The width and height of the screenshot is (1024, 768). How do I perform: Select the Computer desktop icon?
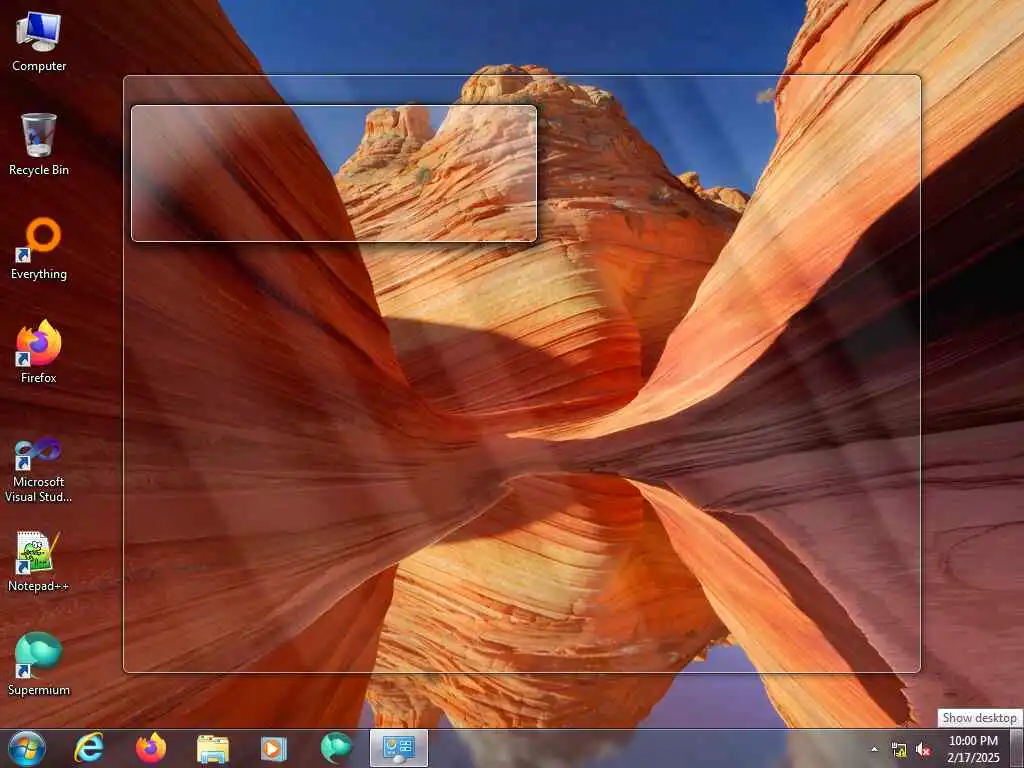click(39, 42)
